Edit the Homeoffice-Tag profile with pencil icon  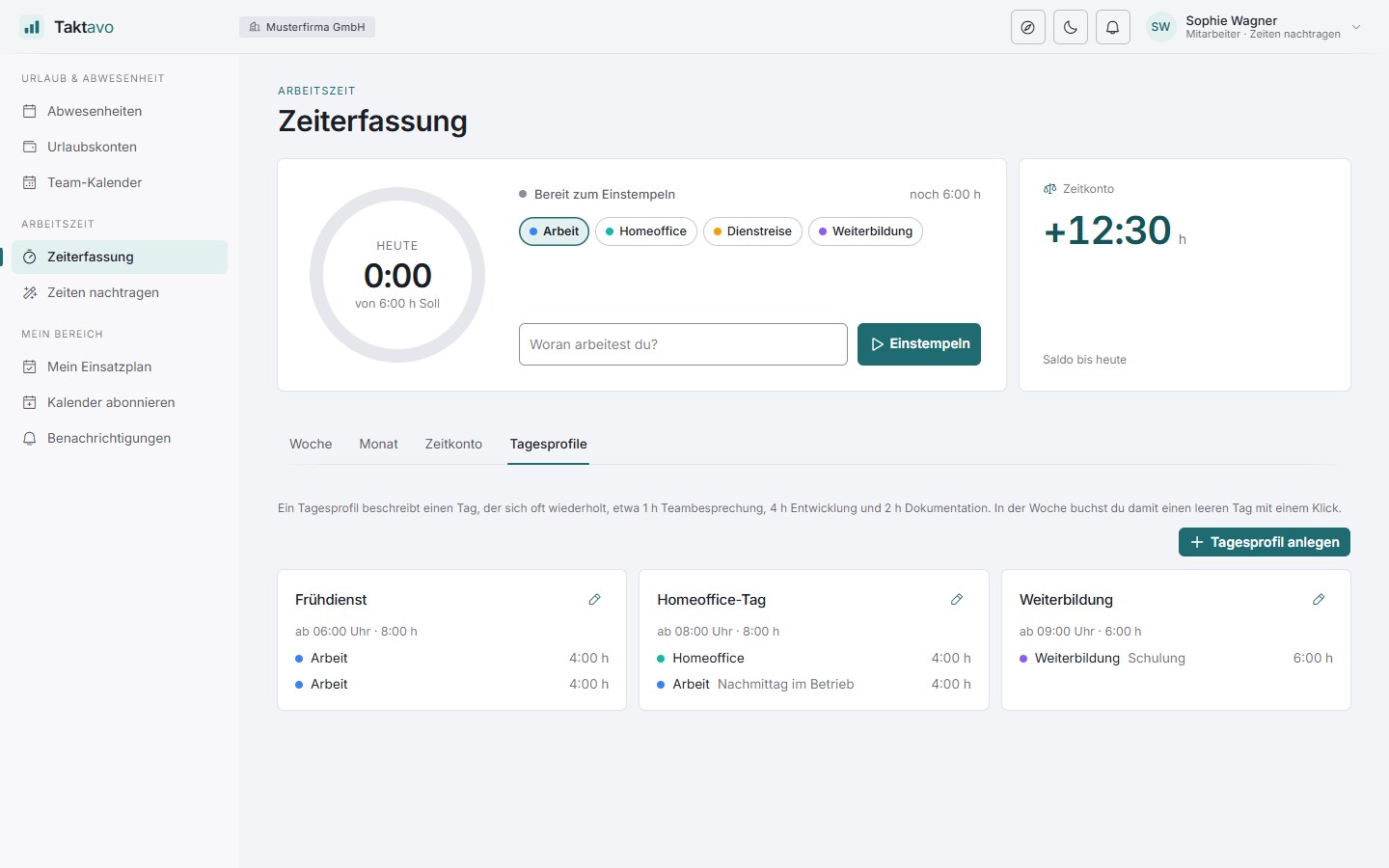pos(957,600)
